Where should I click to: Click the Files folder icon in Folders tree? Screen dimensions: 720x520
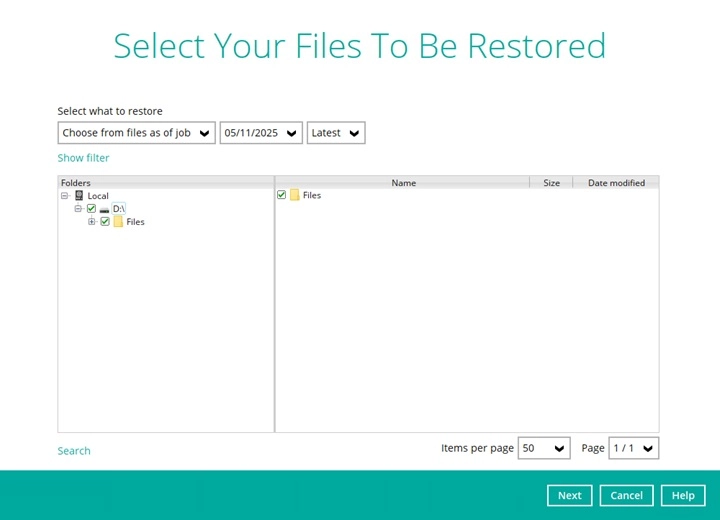[x=118, y=222]
